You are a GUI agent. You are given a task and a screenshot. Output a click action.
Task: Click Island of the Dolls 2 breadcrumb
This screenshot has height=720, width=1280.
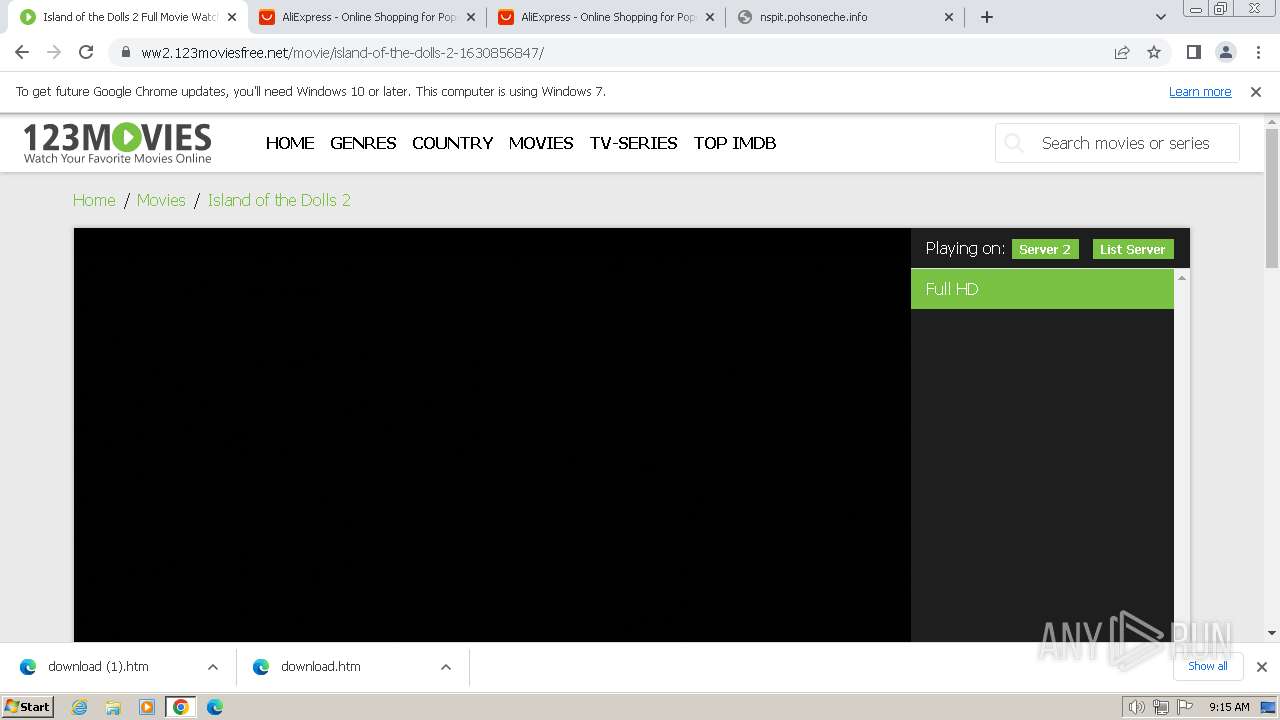[279, 200]
